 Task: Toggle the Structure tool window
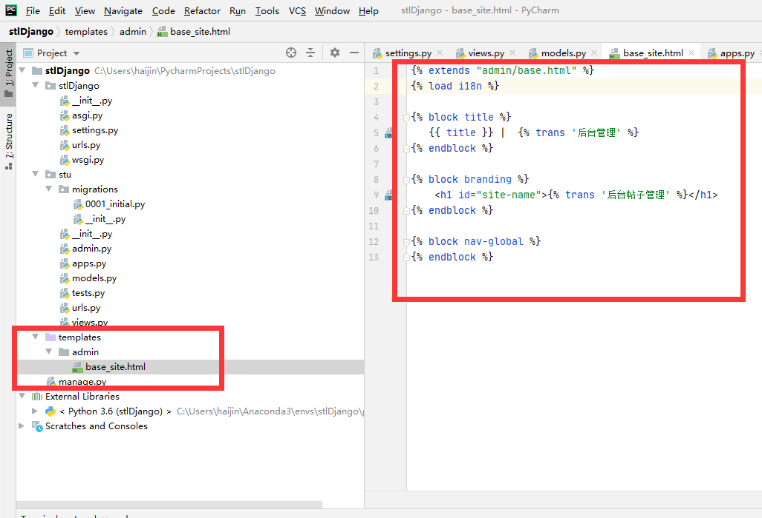(8, 141)
